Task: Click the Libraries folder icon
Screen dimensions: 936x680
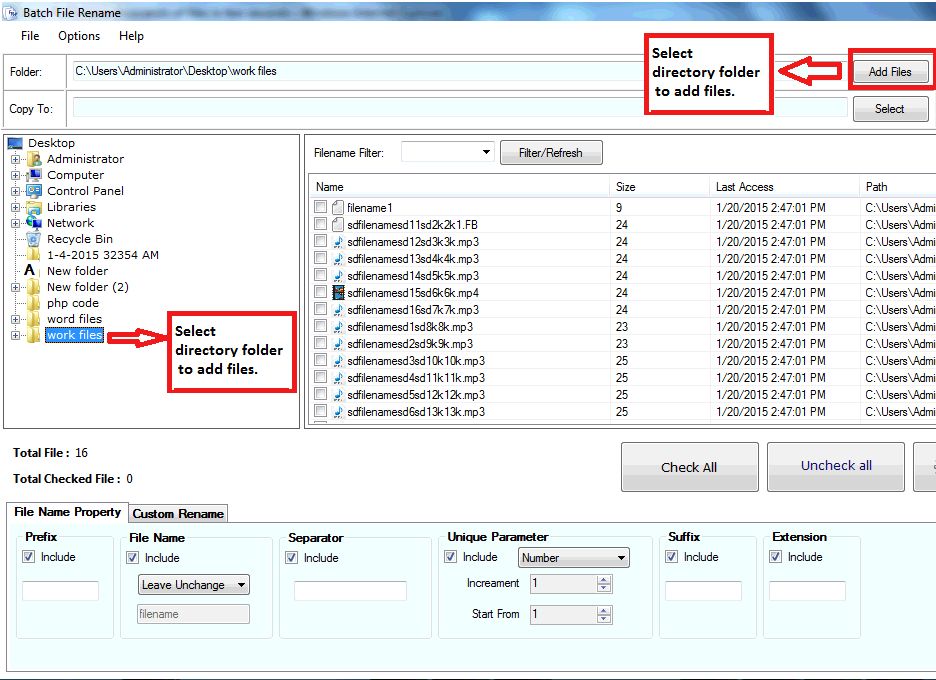Action: point(34,207)
